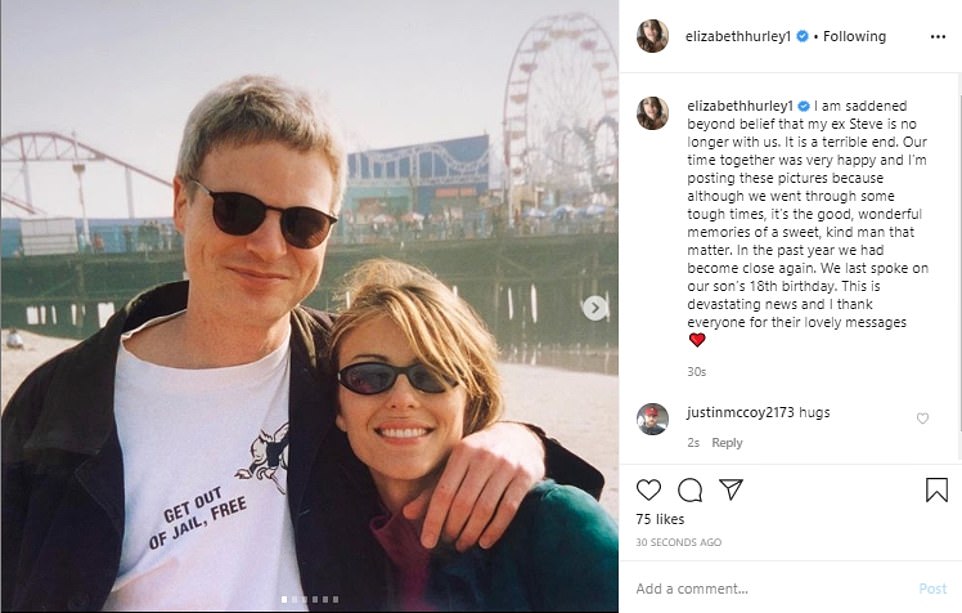Image resolution: width=962 pixels, height=613 pixels.
Task: Save the post with the bookmark icon
Action: click(x=936, y=489)
